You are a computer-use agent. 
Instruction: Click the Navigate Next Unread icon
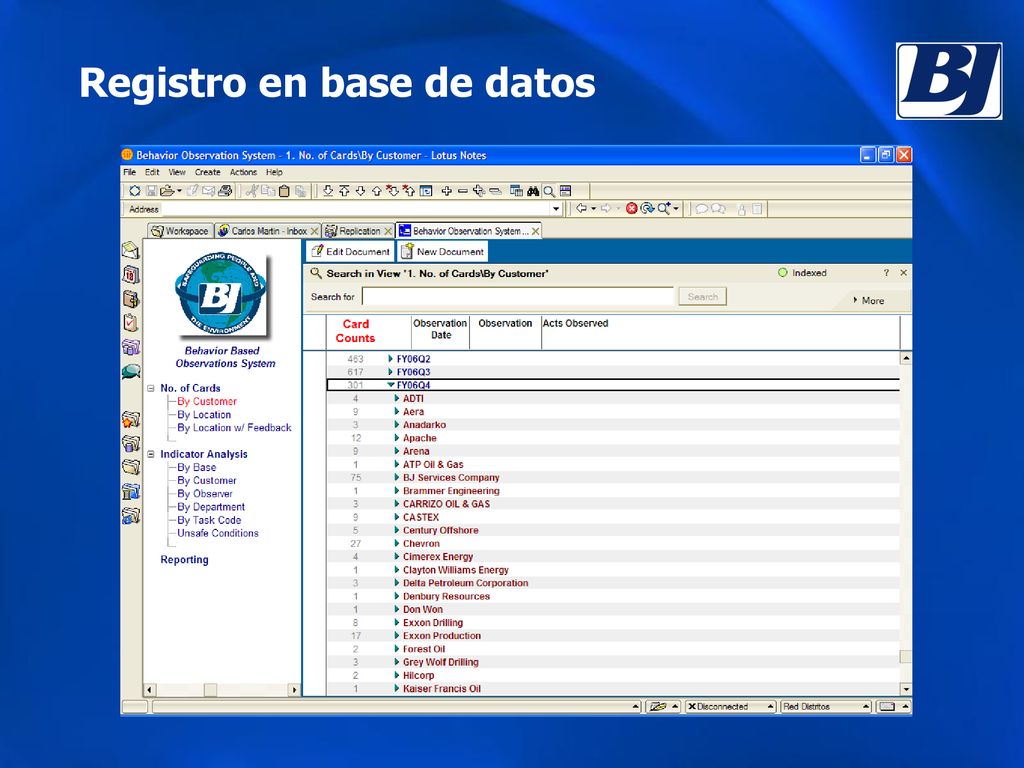click(x=392, y=191)
